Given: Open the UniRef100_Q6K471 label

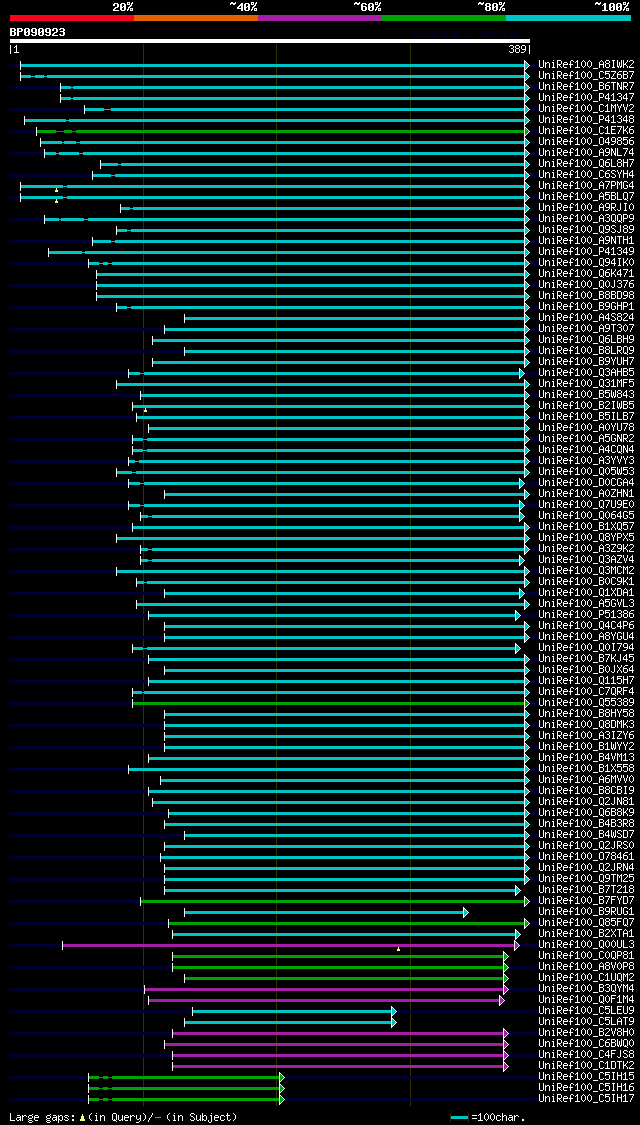Looking at the screenshot, I should (586, 274).
